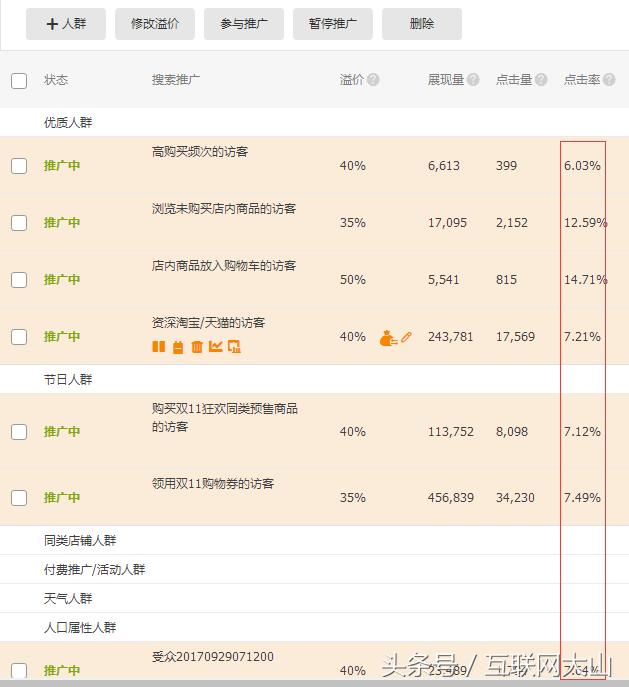Check the box for 店内商品放入购物车的访客 row
Image resolution: width=629 pixels, height=687 pixels.
(19, 280)
